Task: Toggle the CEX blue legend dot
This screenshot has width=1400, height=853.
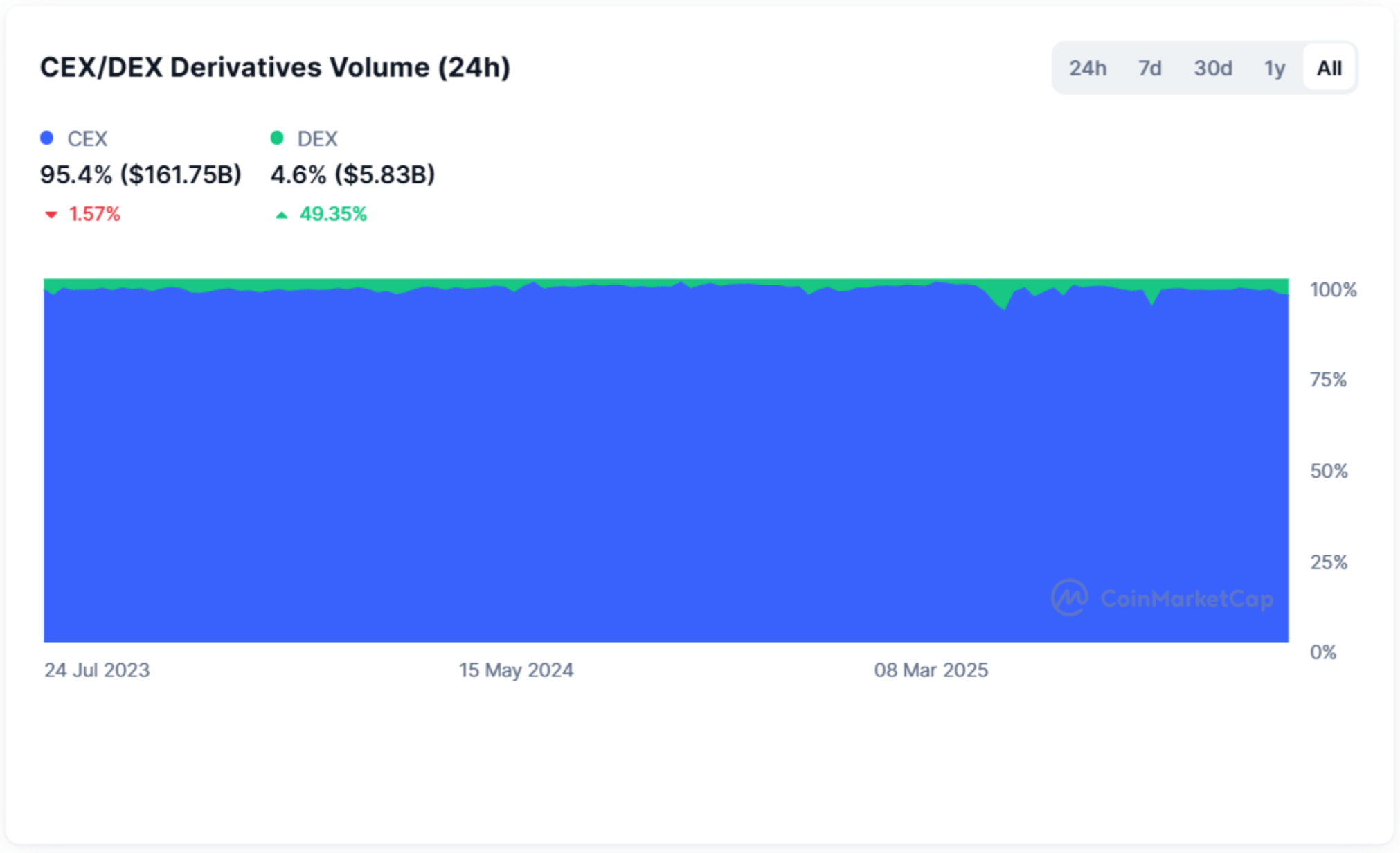Action: tap(47, 138)
